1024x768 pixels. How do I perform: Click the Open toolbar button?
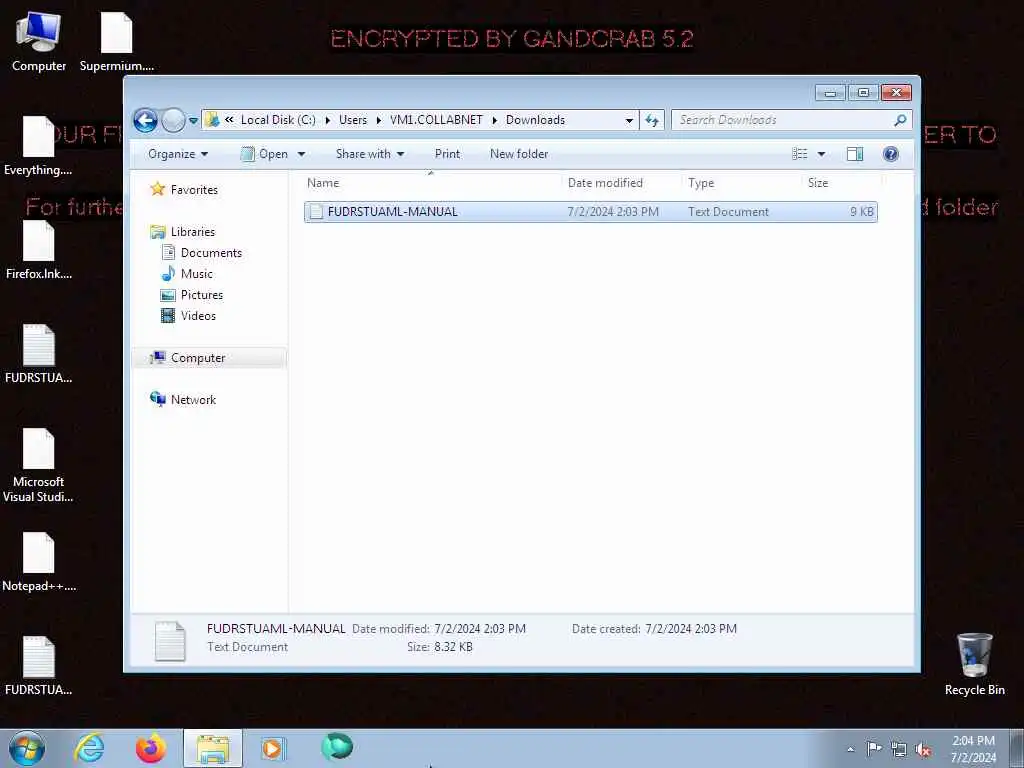click(x=264, y=154)
